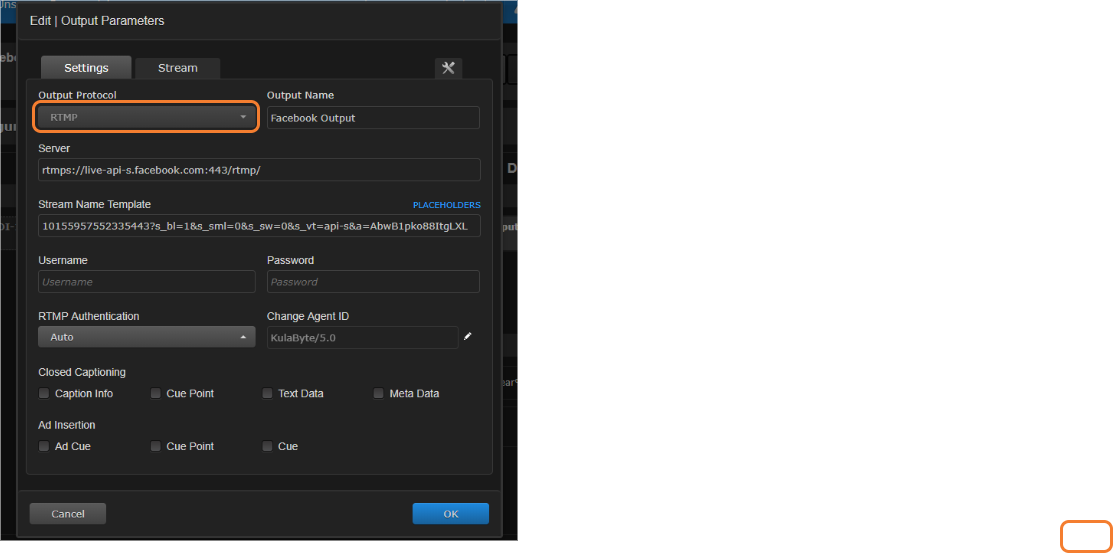Click the pencil icon beside Change Agent ID
This screenshot has height=553, width=1113.
pos(467,337)
